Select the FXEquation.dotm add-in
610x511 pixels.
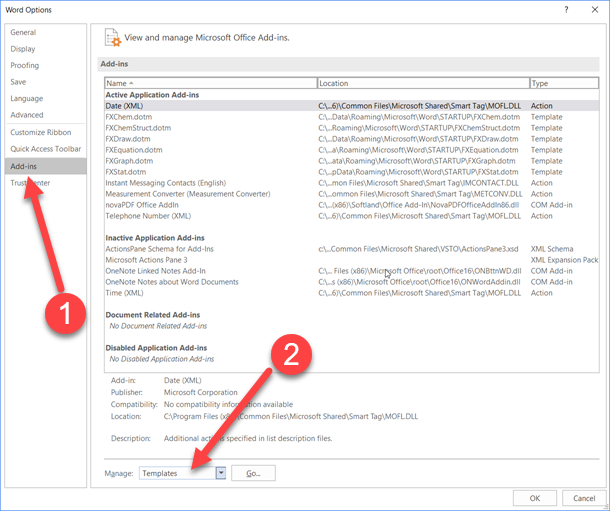click(x=352, y=150)
